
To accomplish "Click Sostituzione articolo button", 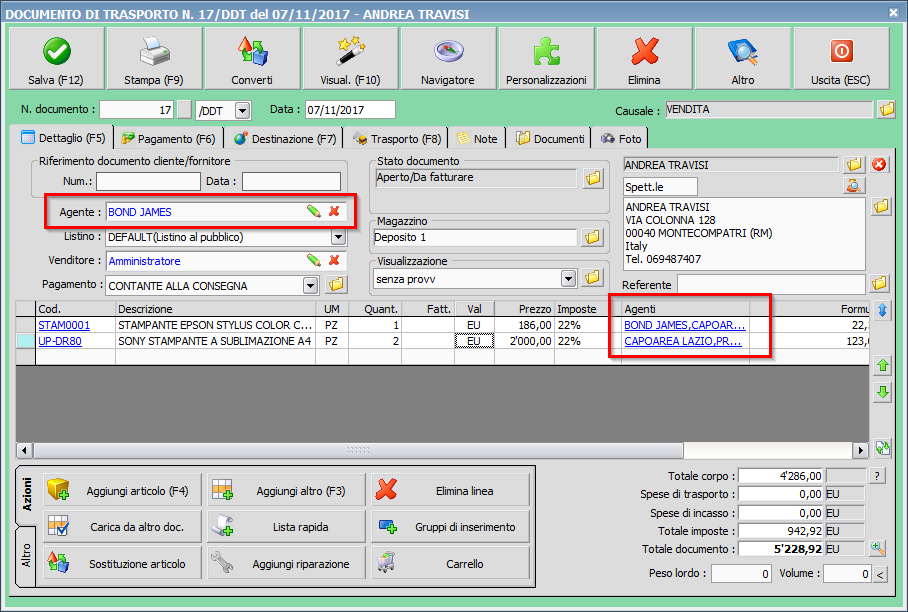I will pos(122,563).
